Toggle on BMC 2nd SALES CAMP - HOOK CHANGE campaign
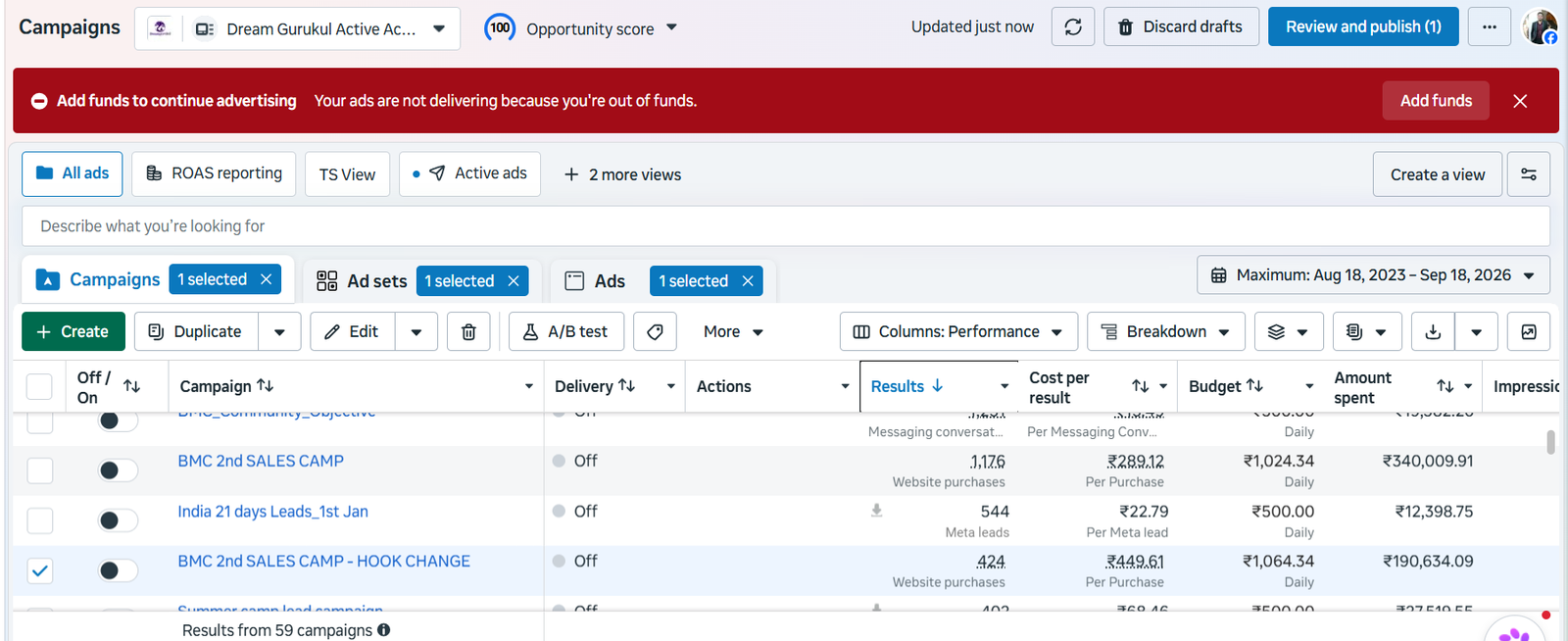The image size is (1568, 641). point(118,570)
